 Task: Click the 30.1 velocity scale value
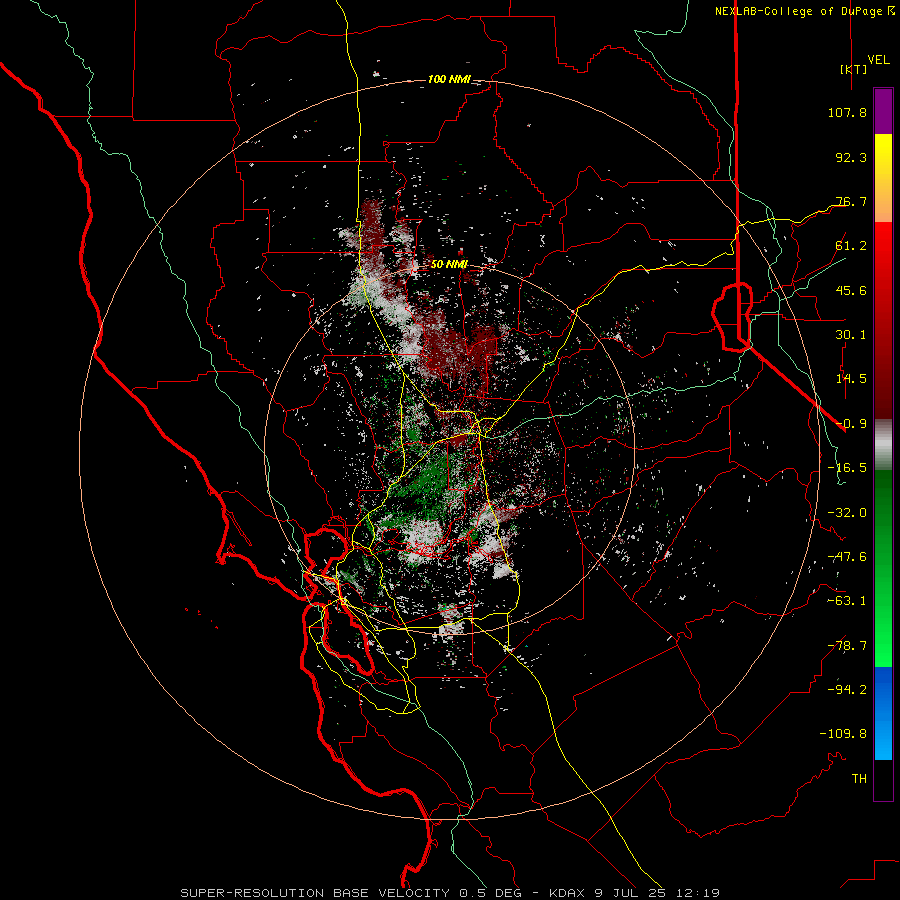coord(851,335)
